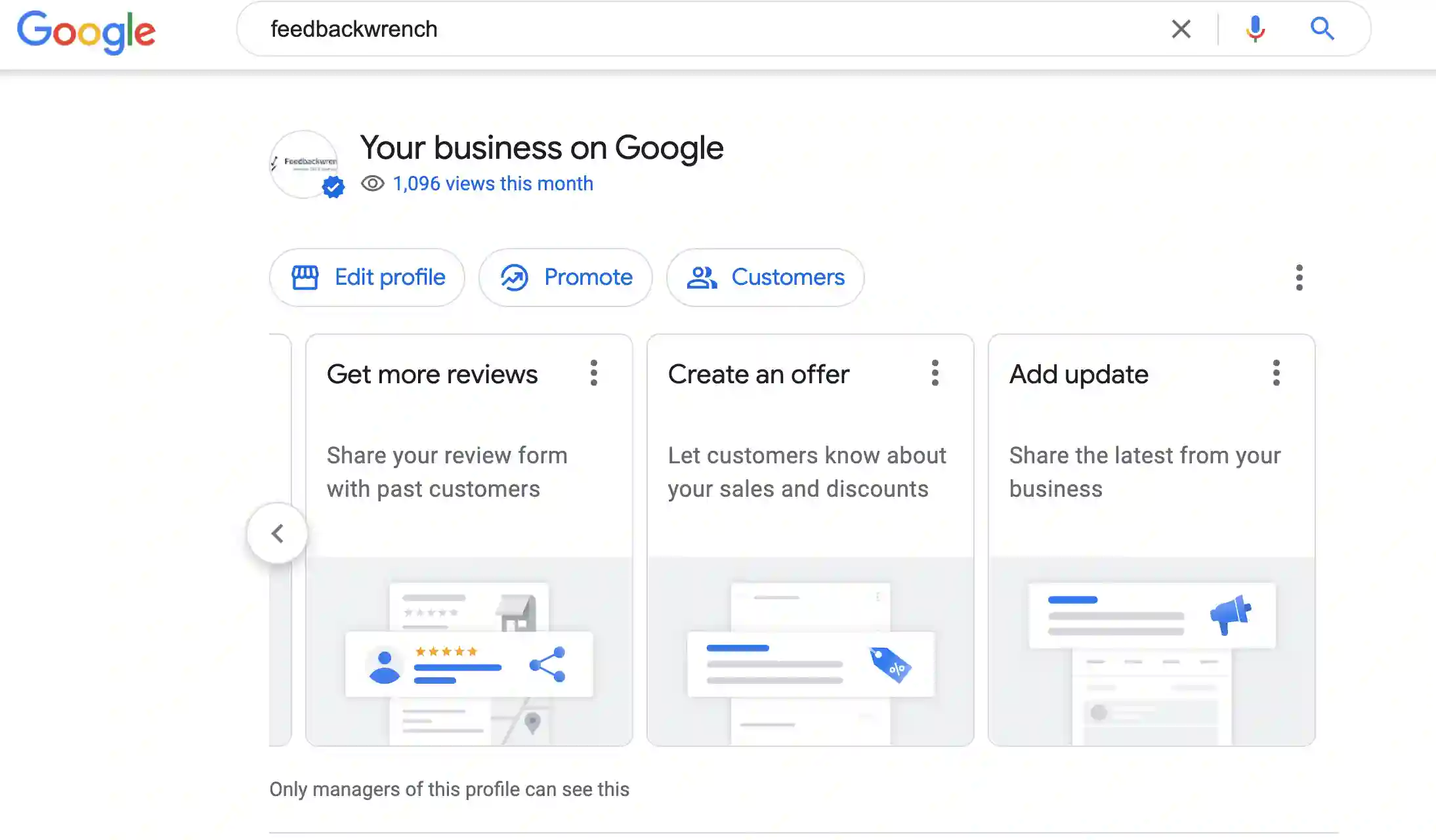
Task: Click the Promote megaphone arrow icon
Action: point(515,277)
